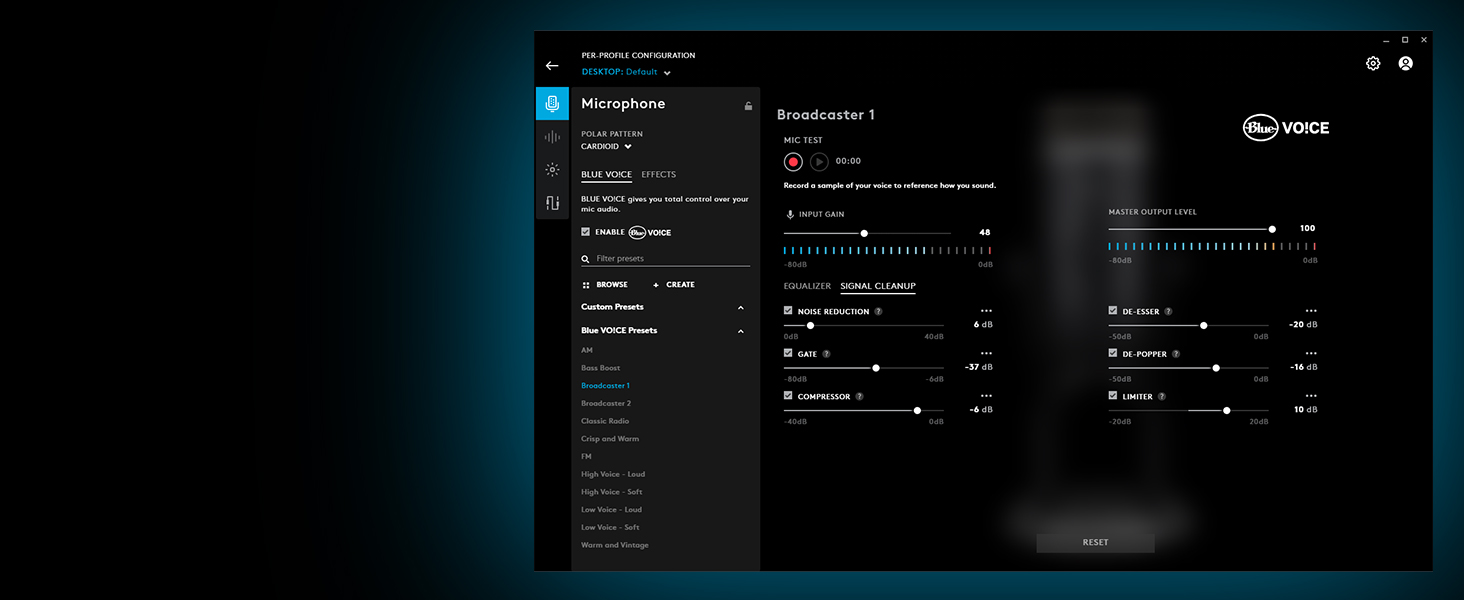Click the Input Gain slider handle

coord(864,233)
